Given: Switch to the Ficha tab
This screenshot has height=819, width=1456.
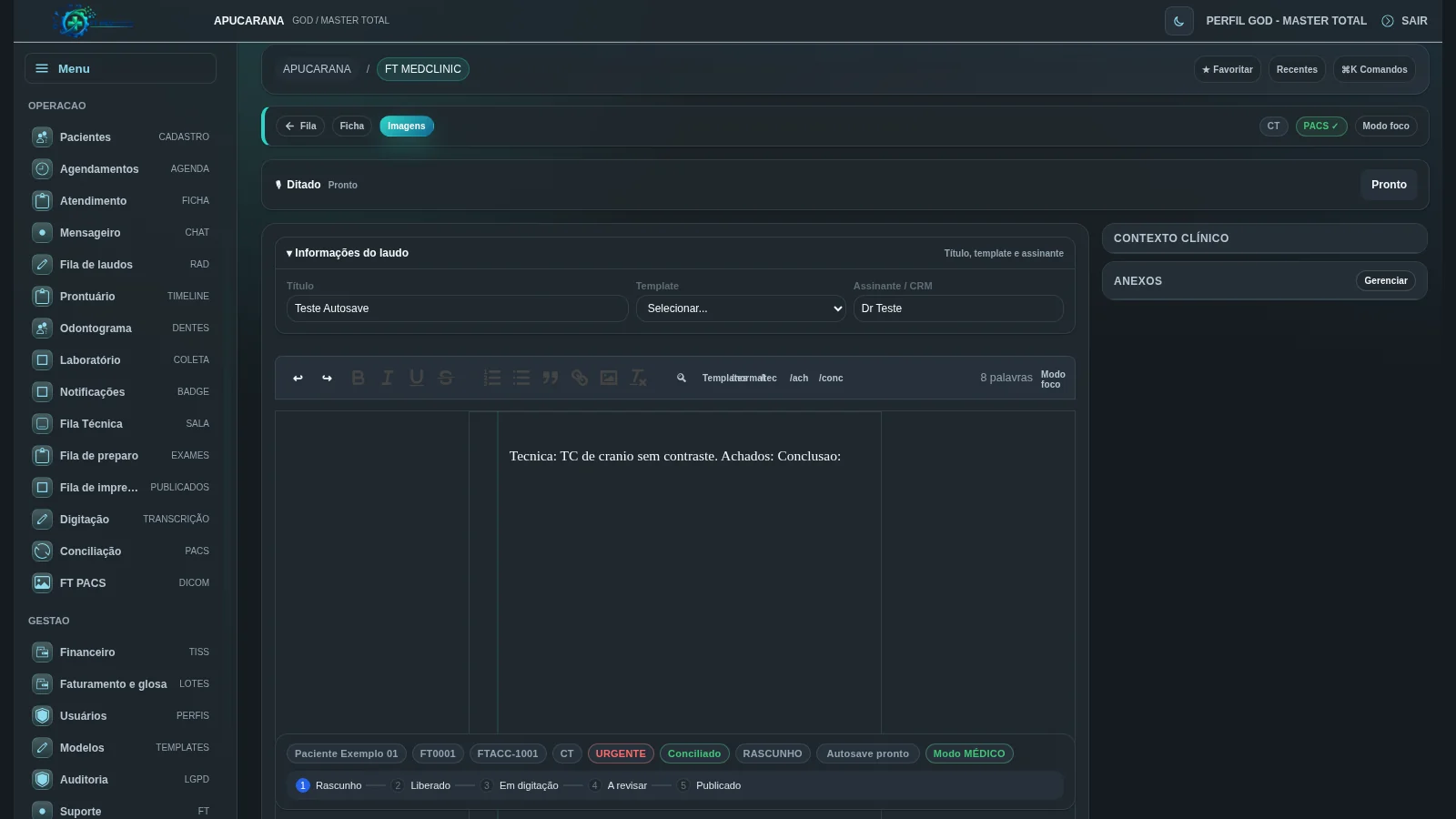Looking at the screenshot, I should (351, 126).
